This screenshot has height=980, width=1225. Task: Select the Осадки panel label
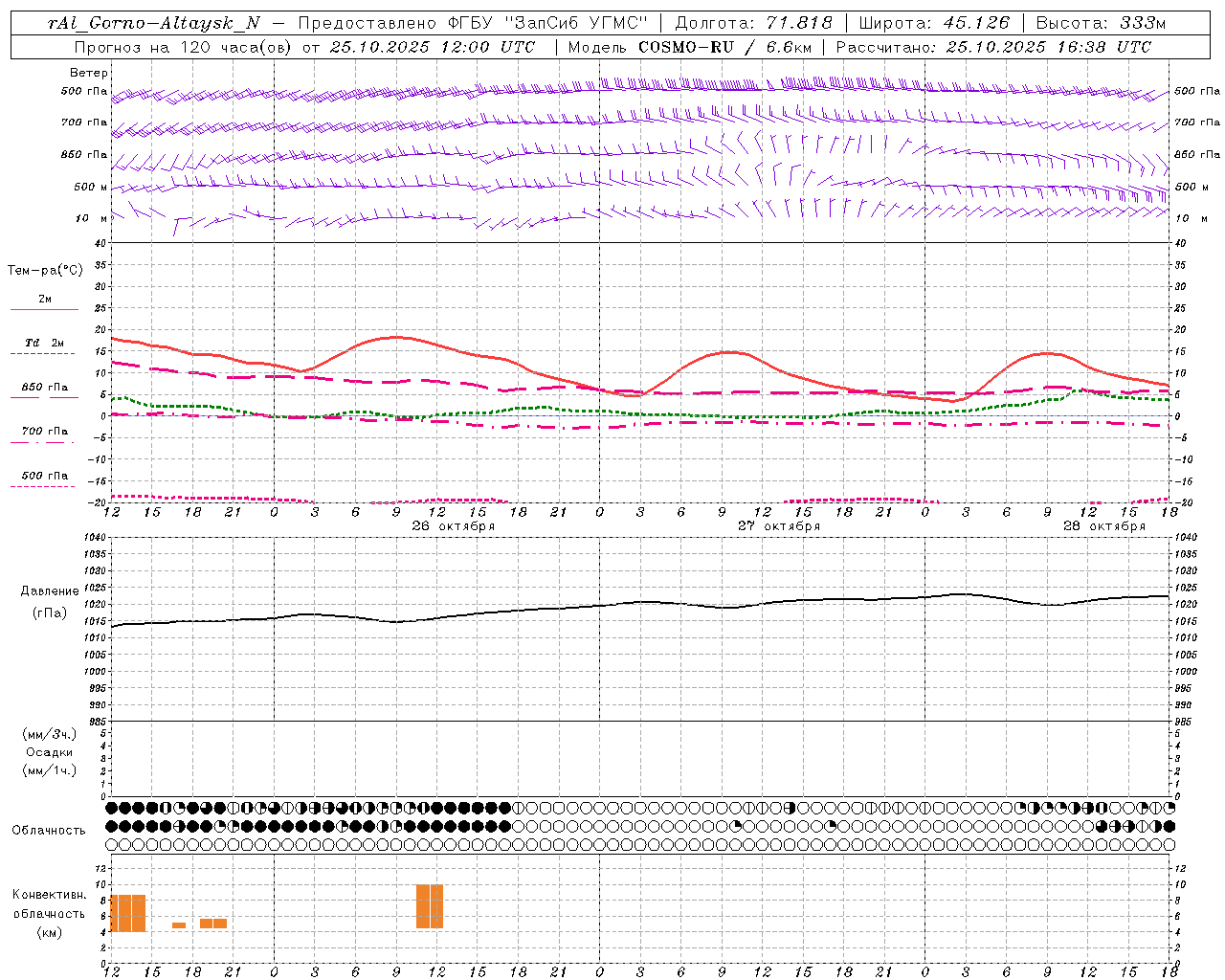50,753
